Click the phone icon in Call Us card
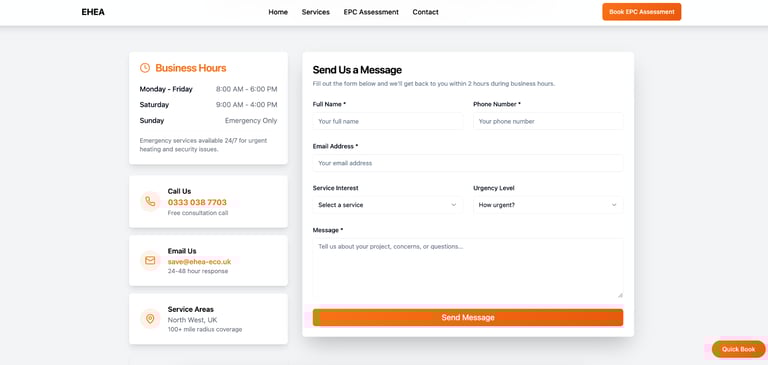Image resolution: width=768 pixels, height=365 pixels. coord(150,201)
